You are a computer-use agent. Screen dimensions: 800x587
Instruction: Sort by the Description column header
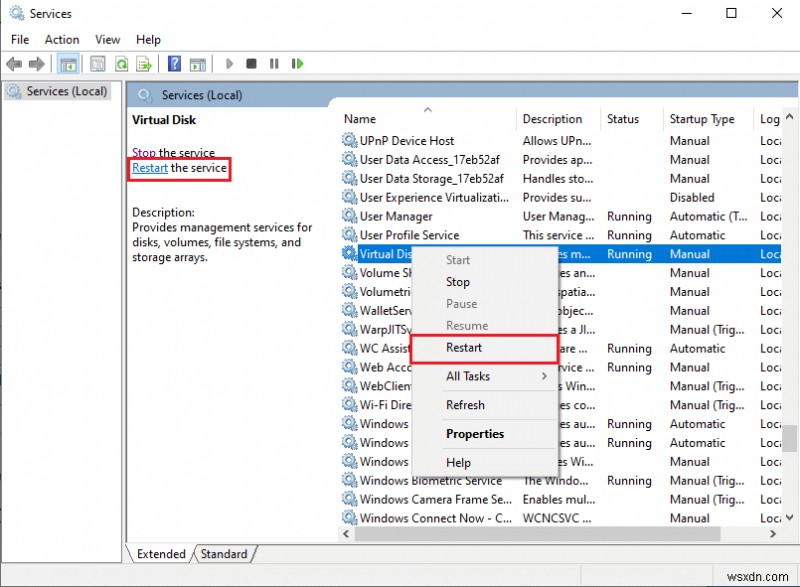pyautogui.click(x=558, y=119)
